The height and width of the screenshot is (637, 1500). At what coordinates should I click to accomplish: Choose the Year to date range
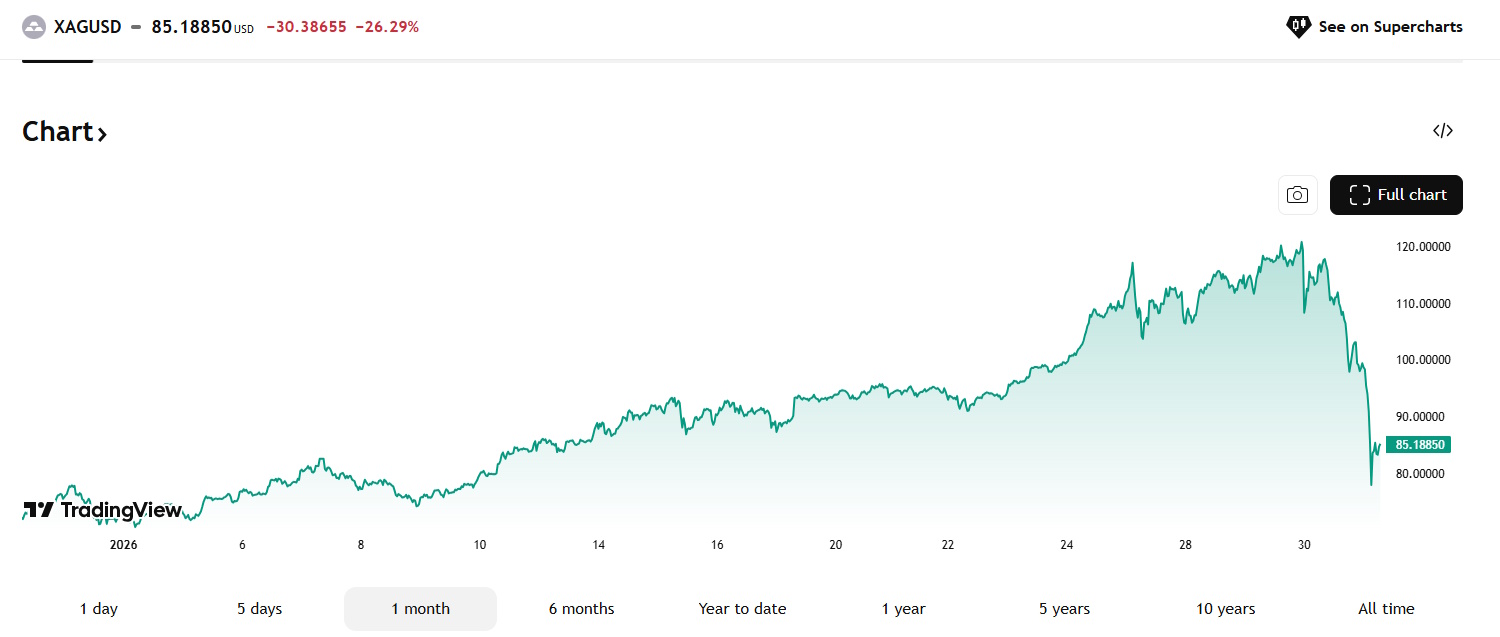[x=742, y=609]
